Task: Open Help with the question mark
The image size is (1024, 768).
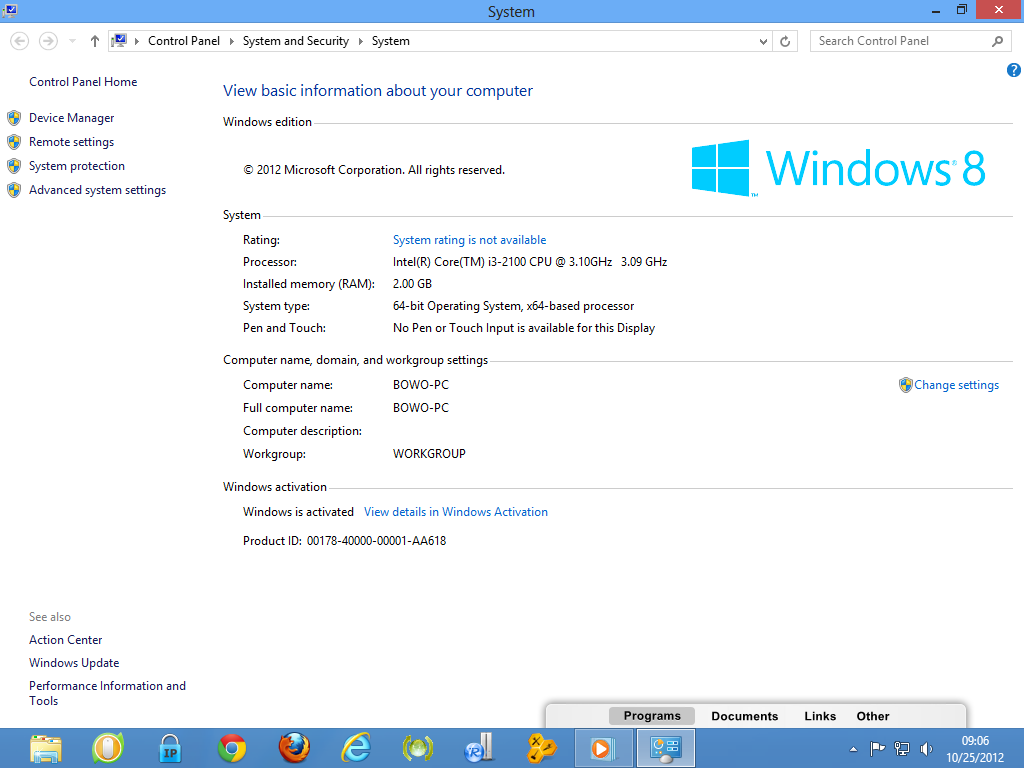Action: pos(1014,70)
